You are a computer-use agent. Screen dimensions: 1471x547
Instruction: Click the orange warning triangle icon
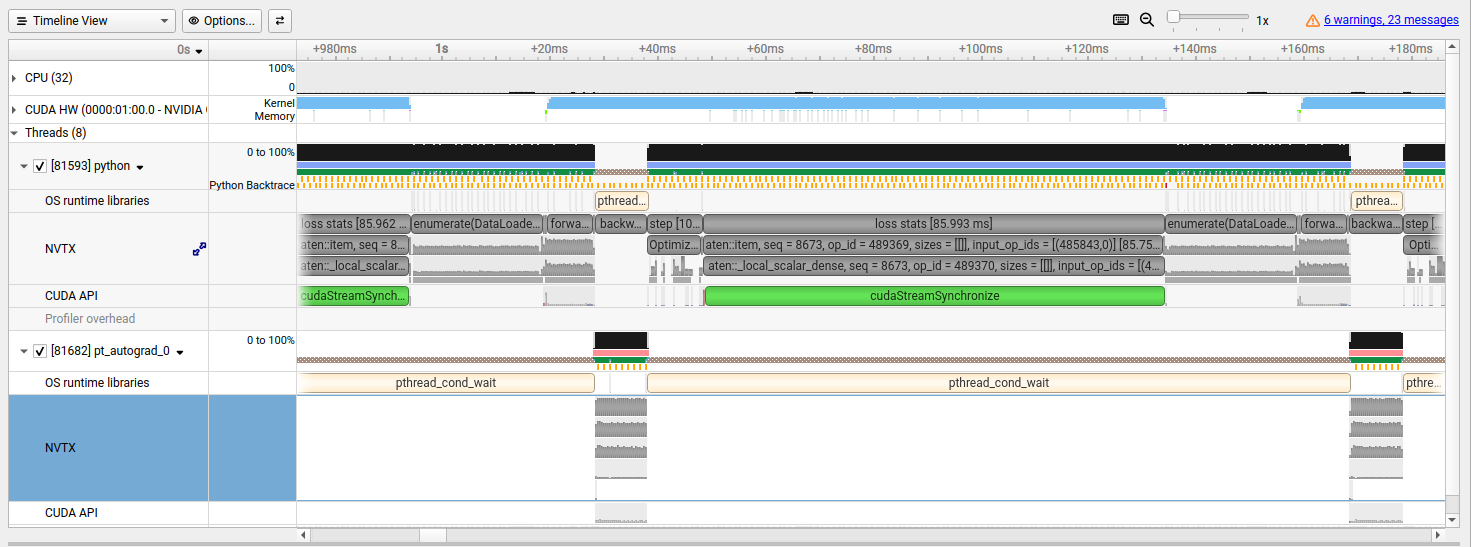click(x=1313, y=20)
